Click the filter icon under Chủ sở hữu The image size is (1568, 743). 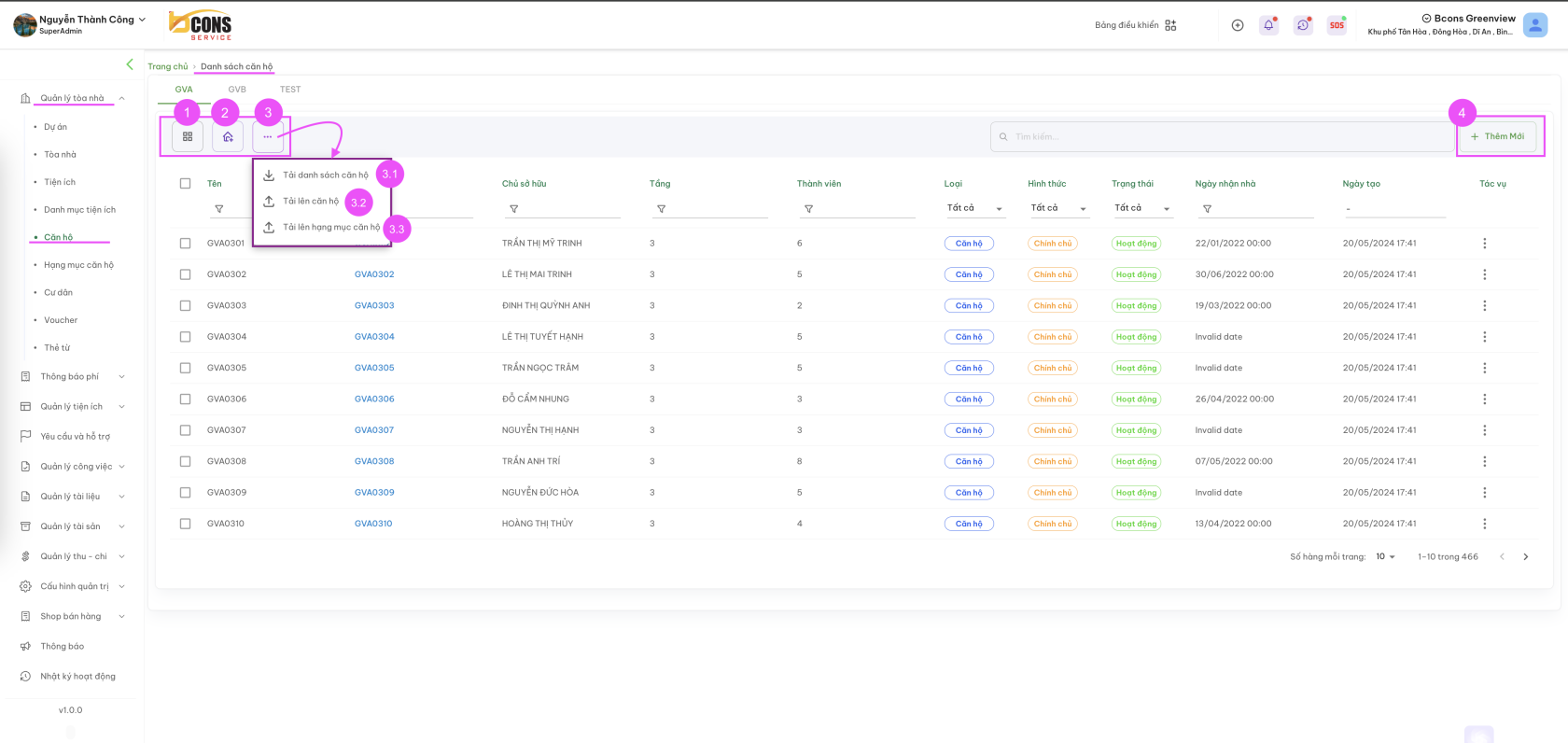[513, 209]
